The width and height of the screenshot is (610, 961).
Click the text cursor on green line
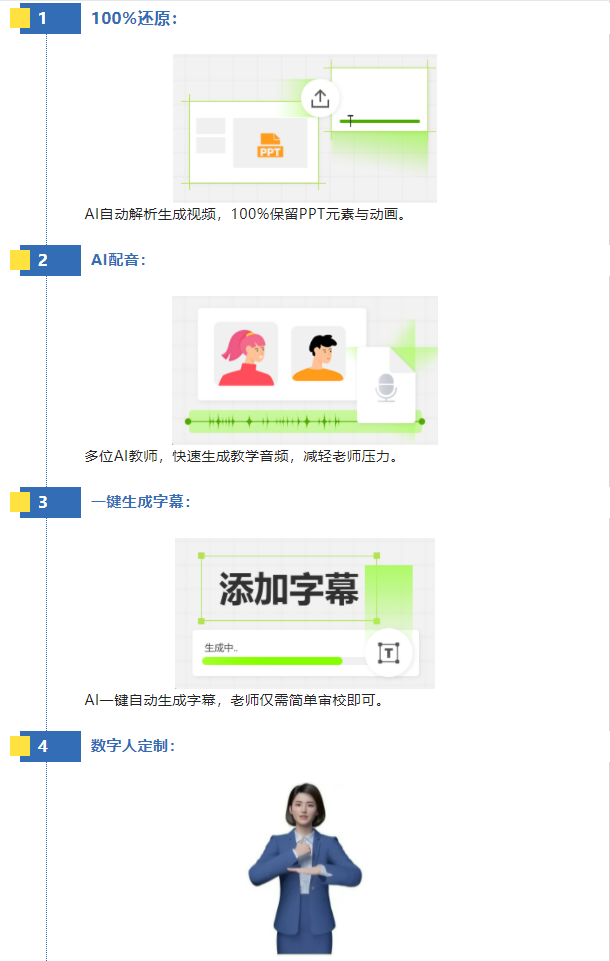tap(350, 120)
